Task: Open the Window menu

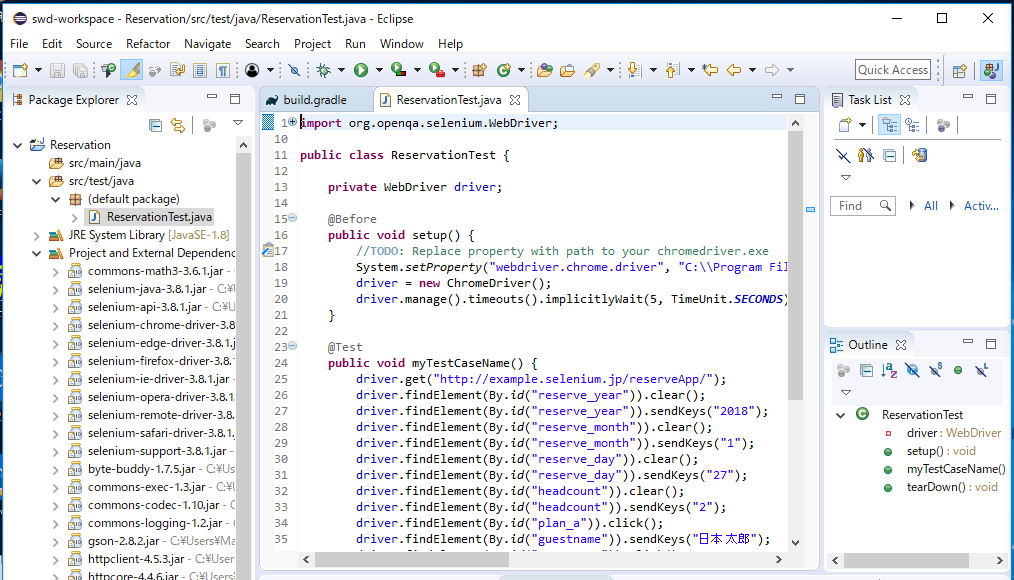Action: click(x=402, y=44)
